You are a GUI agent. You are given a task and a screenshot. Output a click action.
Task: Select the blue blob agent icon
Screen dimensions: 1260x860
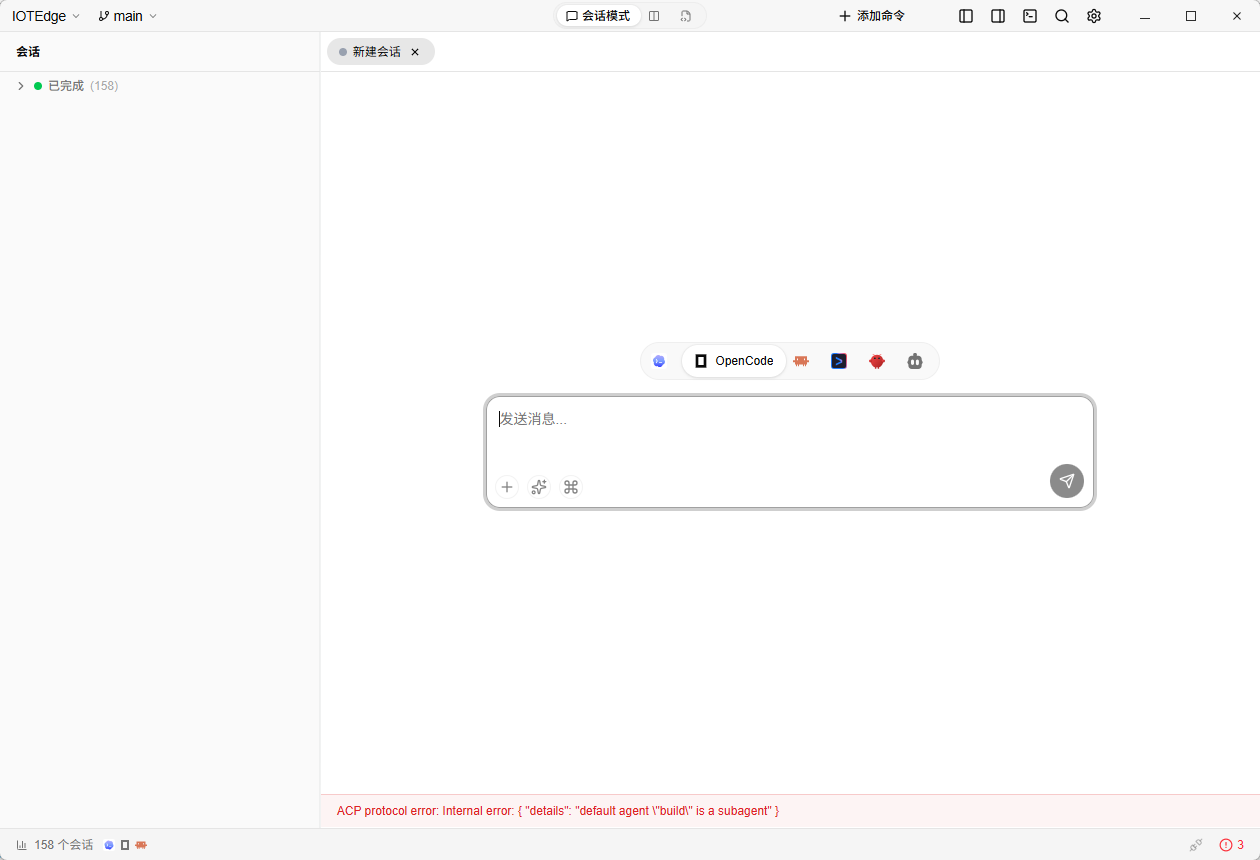[659, 361]
